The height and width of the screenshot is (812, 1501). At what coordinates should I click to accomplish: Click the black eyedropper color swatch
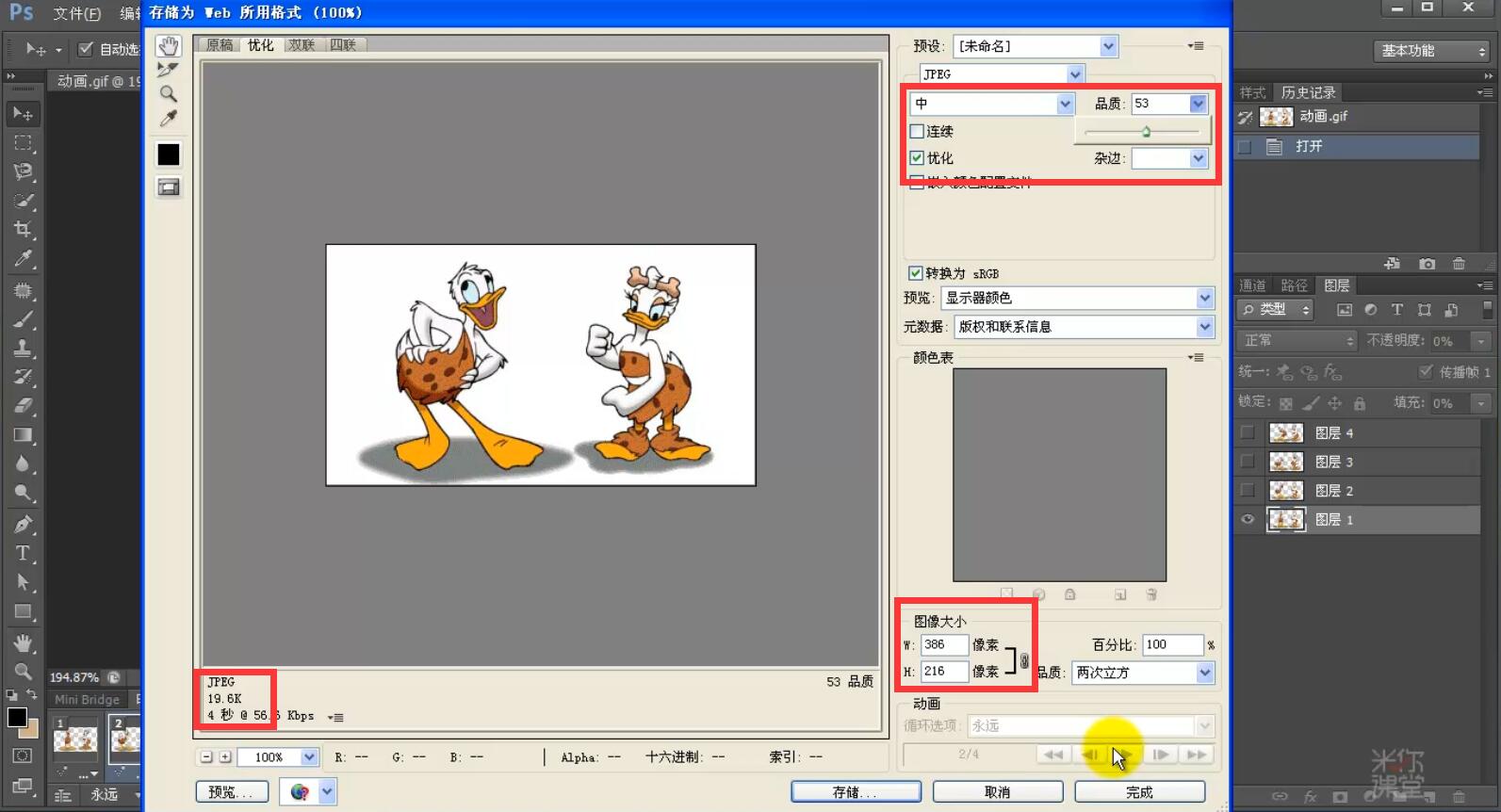[169, 154]
